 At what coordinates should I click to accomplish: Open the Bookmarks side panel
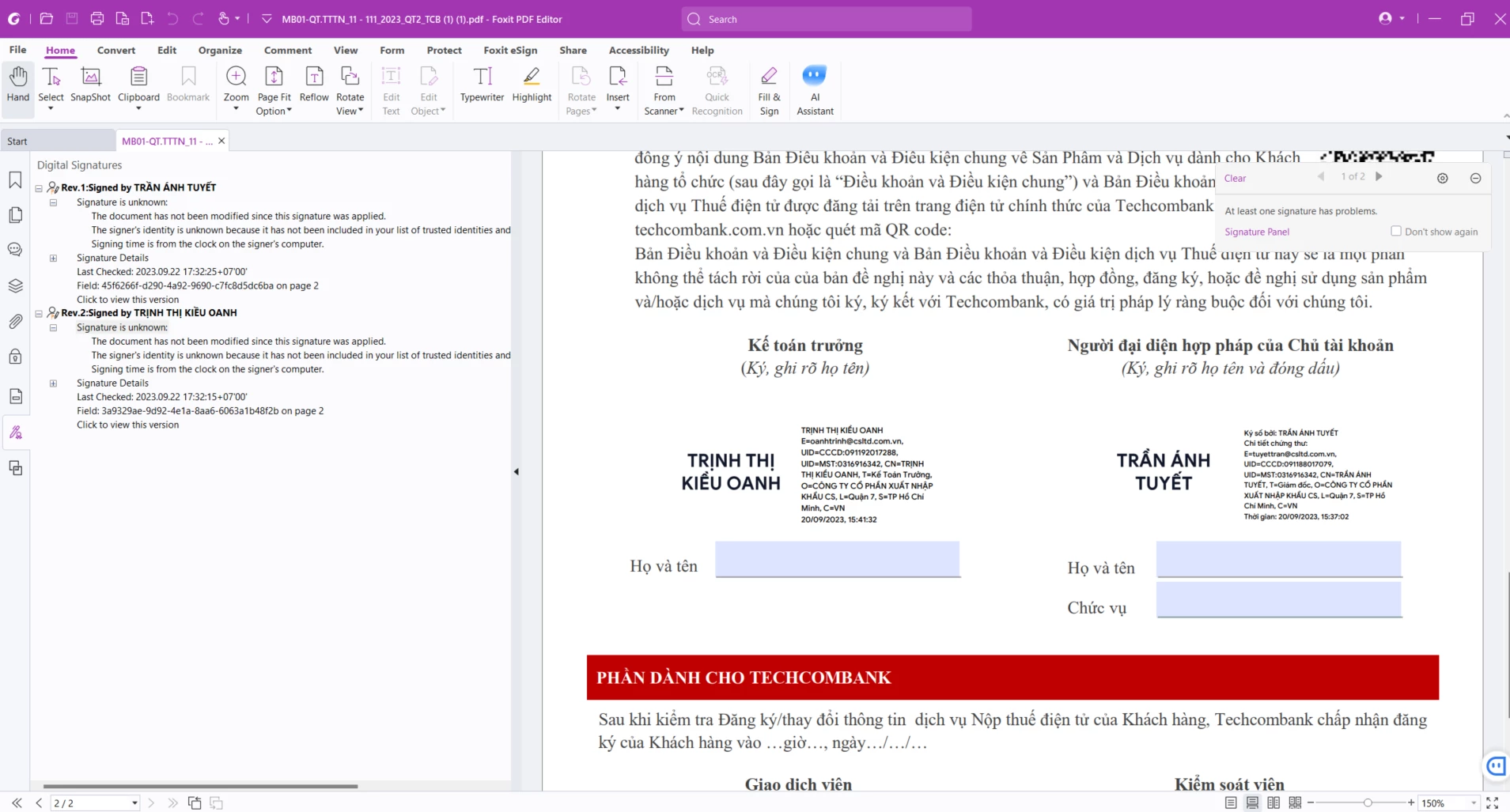[15, 179]
